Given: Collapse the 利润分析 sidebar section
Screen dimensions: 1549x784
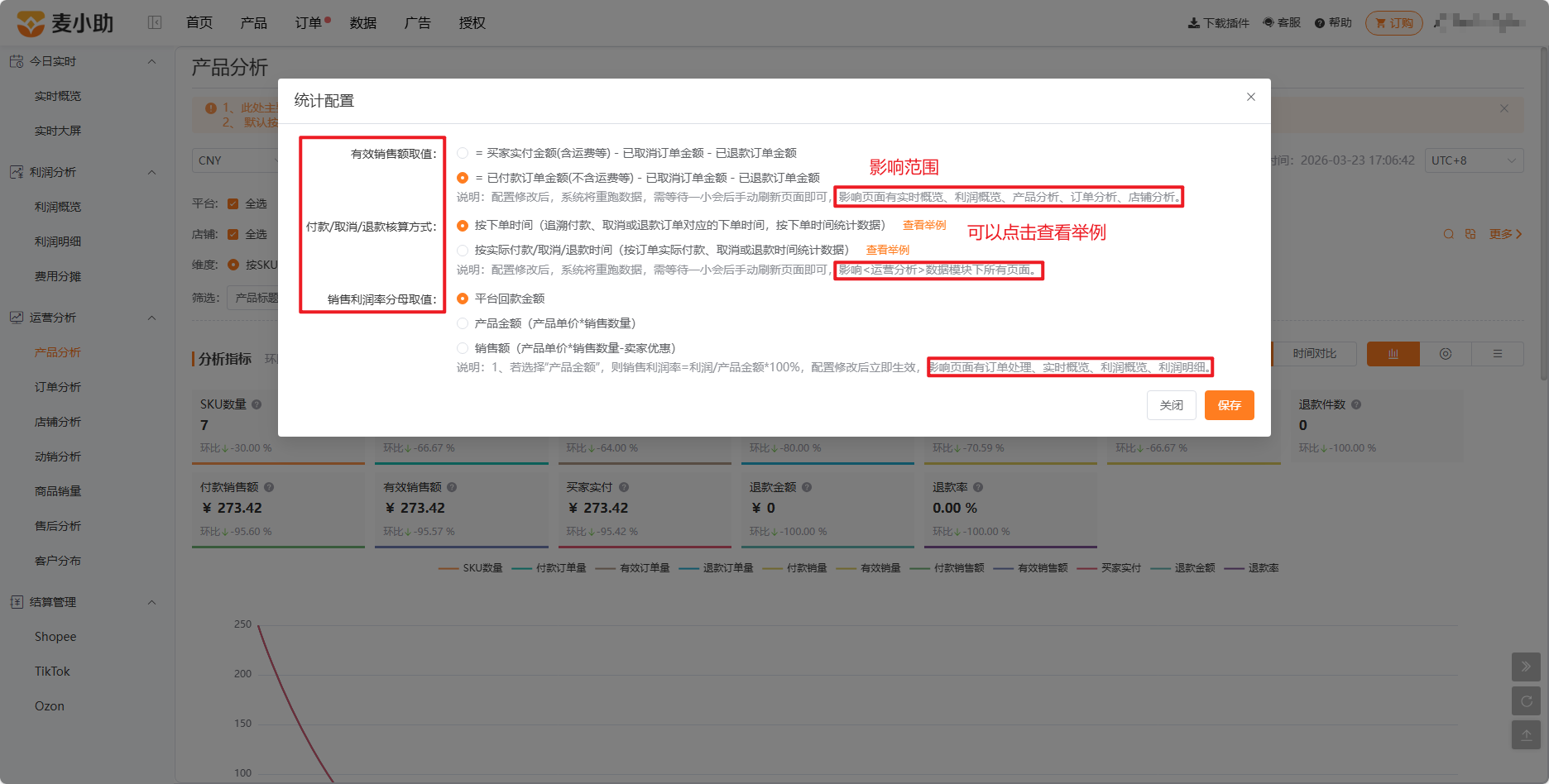Looking at the screenshot, I should pos(151,172).
